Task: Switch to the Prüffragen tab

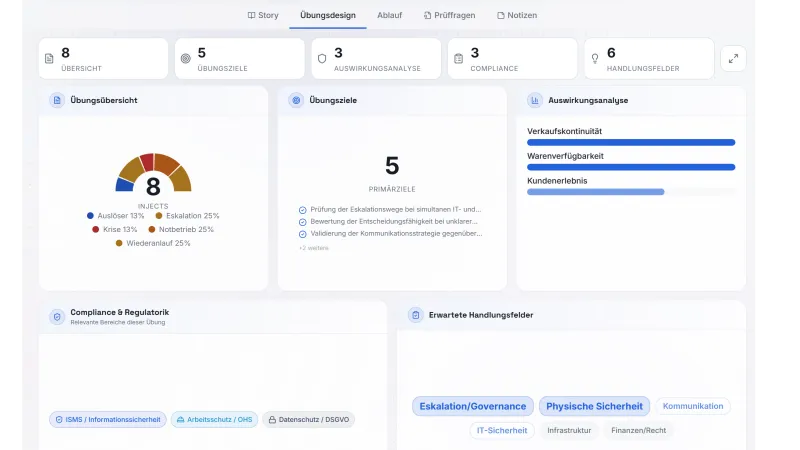Action: click(x=449, y=15)
